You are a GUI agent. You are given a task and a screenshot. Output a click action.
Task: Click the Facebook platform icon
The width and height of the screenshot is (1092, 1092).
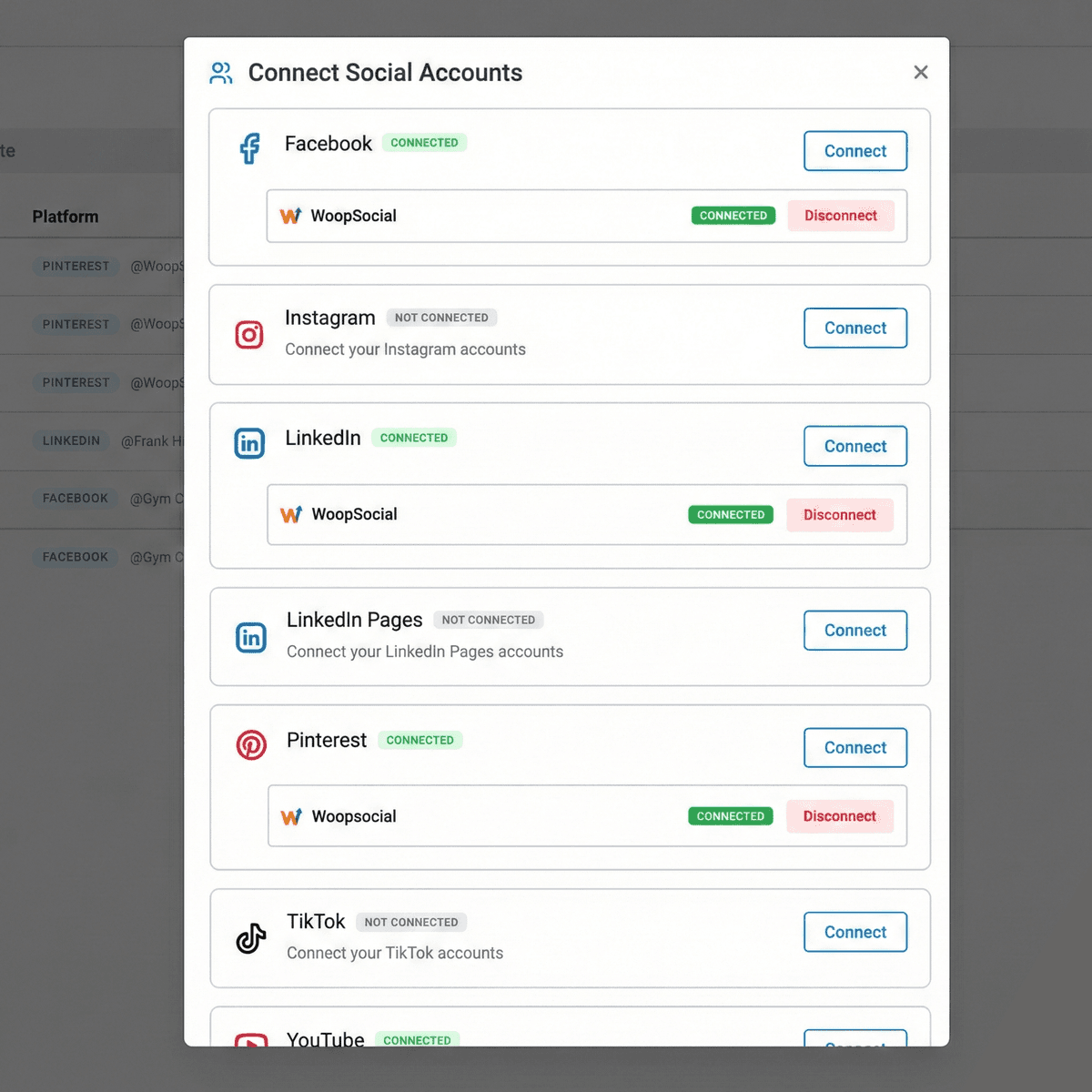tap(249, 148)
